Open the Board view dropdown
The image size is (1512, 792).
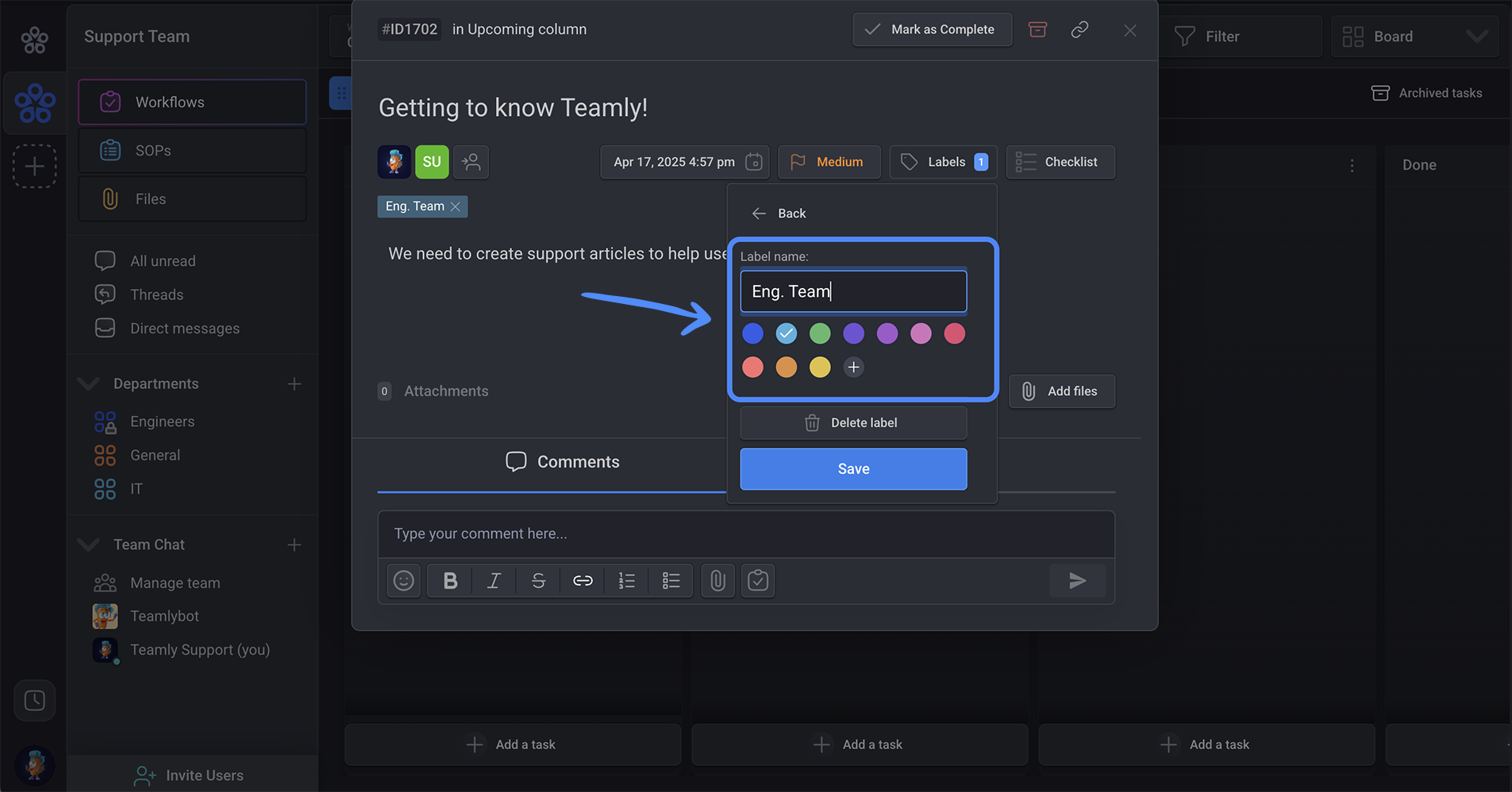click(x=1414, y=37)
